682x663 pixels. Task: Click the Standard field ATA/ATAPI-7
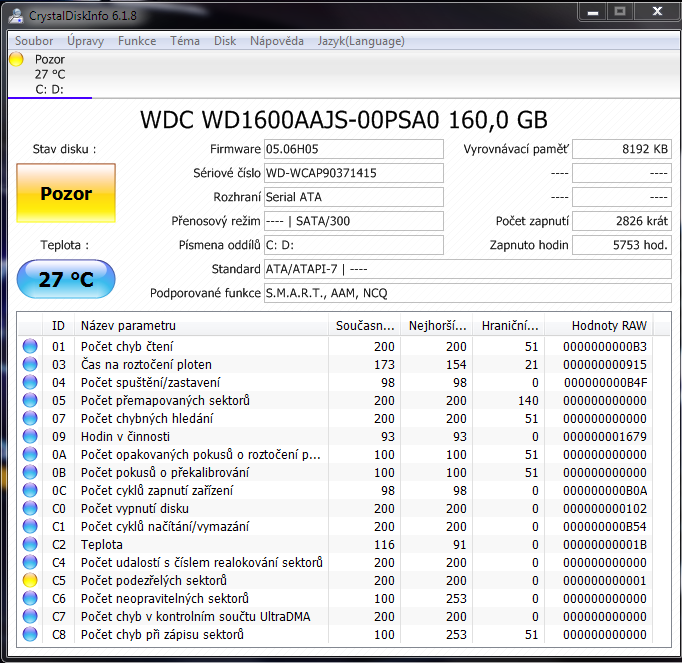(468, 269)
